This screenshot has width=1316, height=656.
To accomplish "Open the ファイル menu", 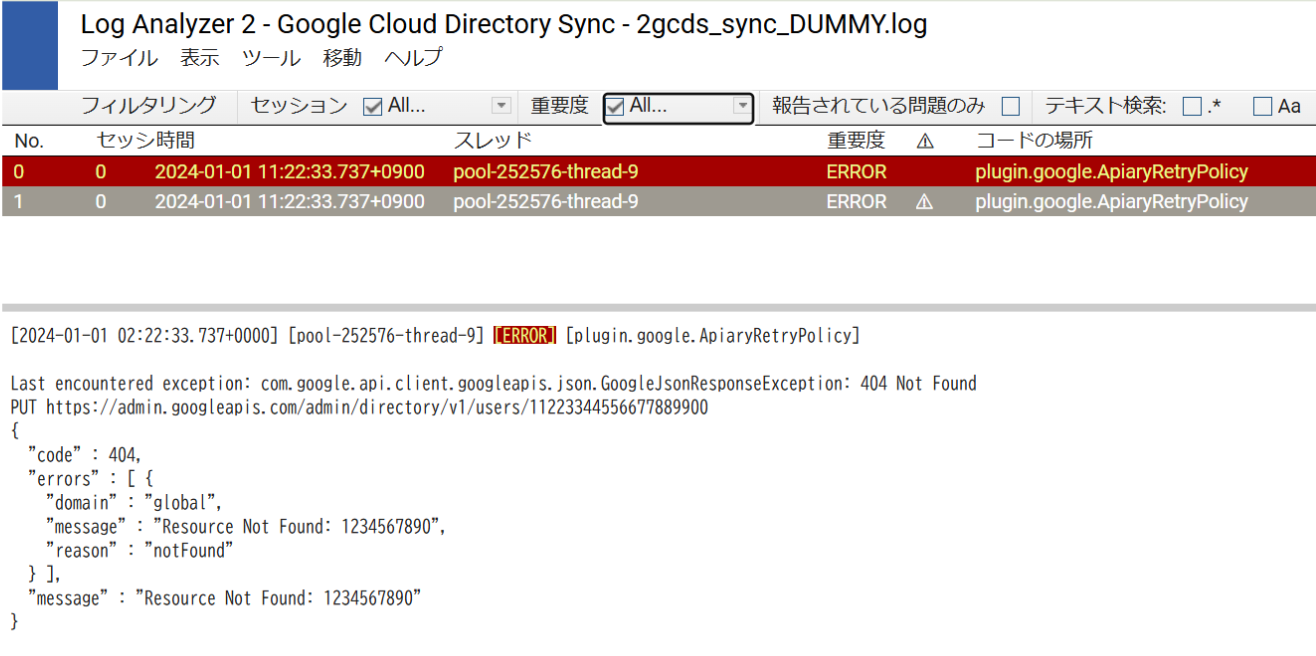I will [x=119, y=58].
